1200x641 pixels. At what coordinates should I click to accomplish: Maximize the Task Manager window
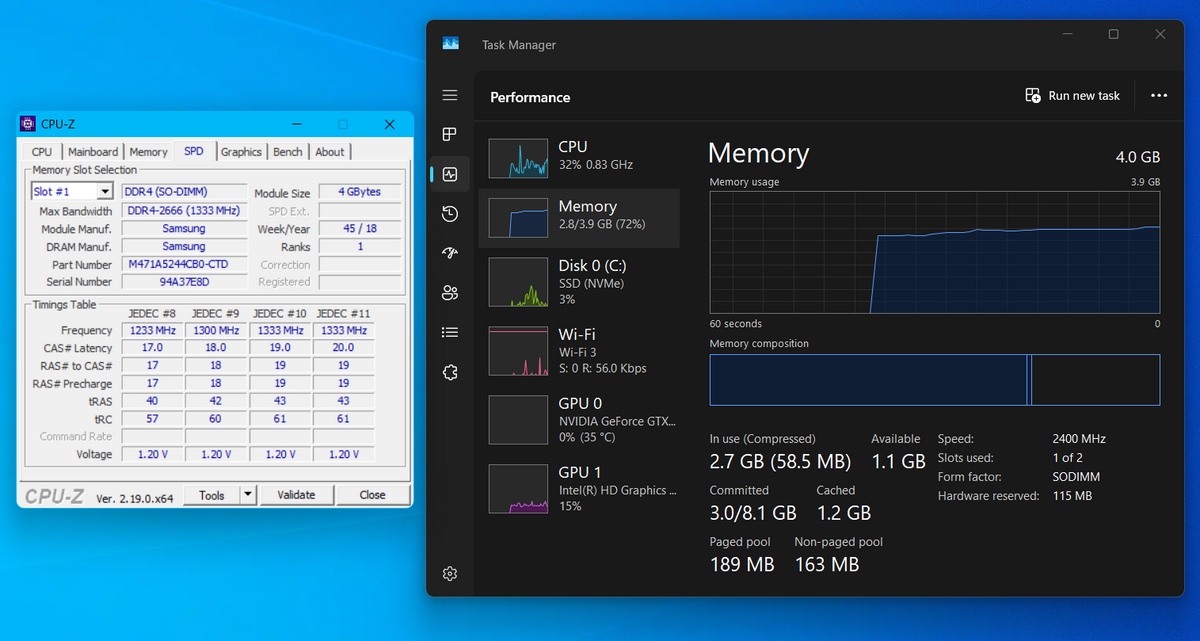pos(1114,35)
